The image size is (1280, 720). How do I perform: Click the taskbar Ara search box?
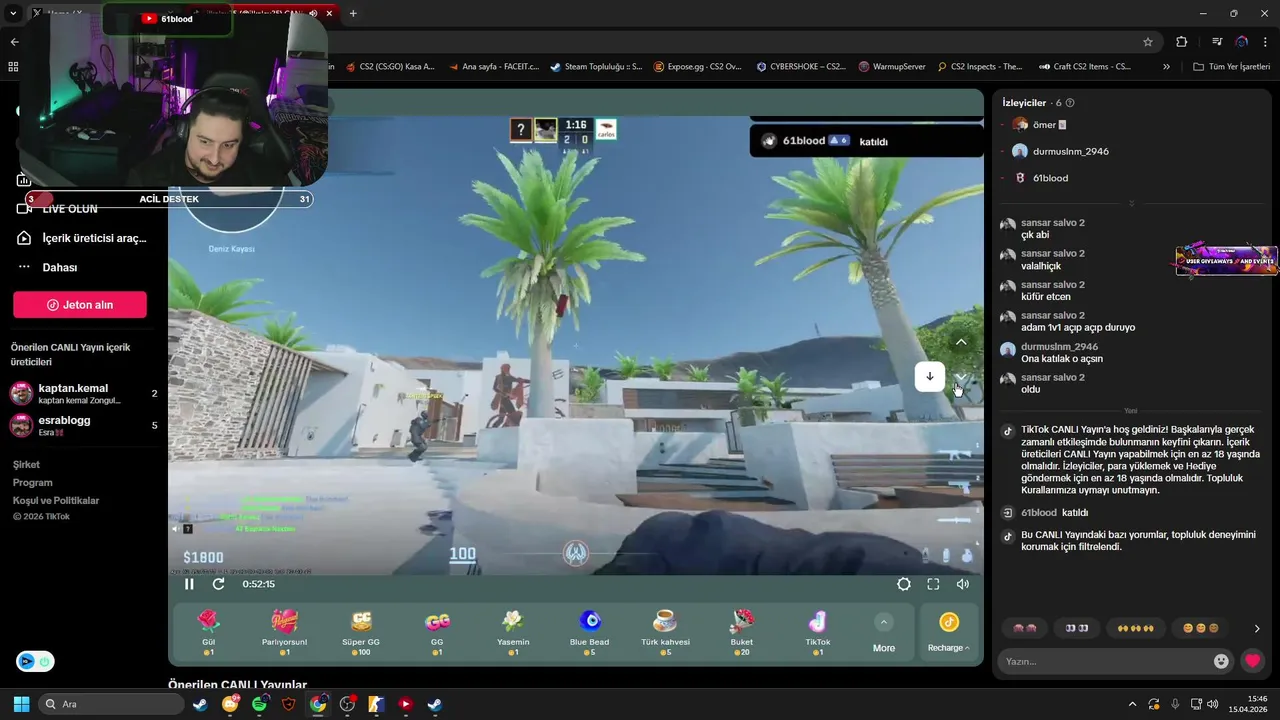pyautogui.click(x=111, y=704)
